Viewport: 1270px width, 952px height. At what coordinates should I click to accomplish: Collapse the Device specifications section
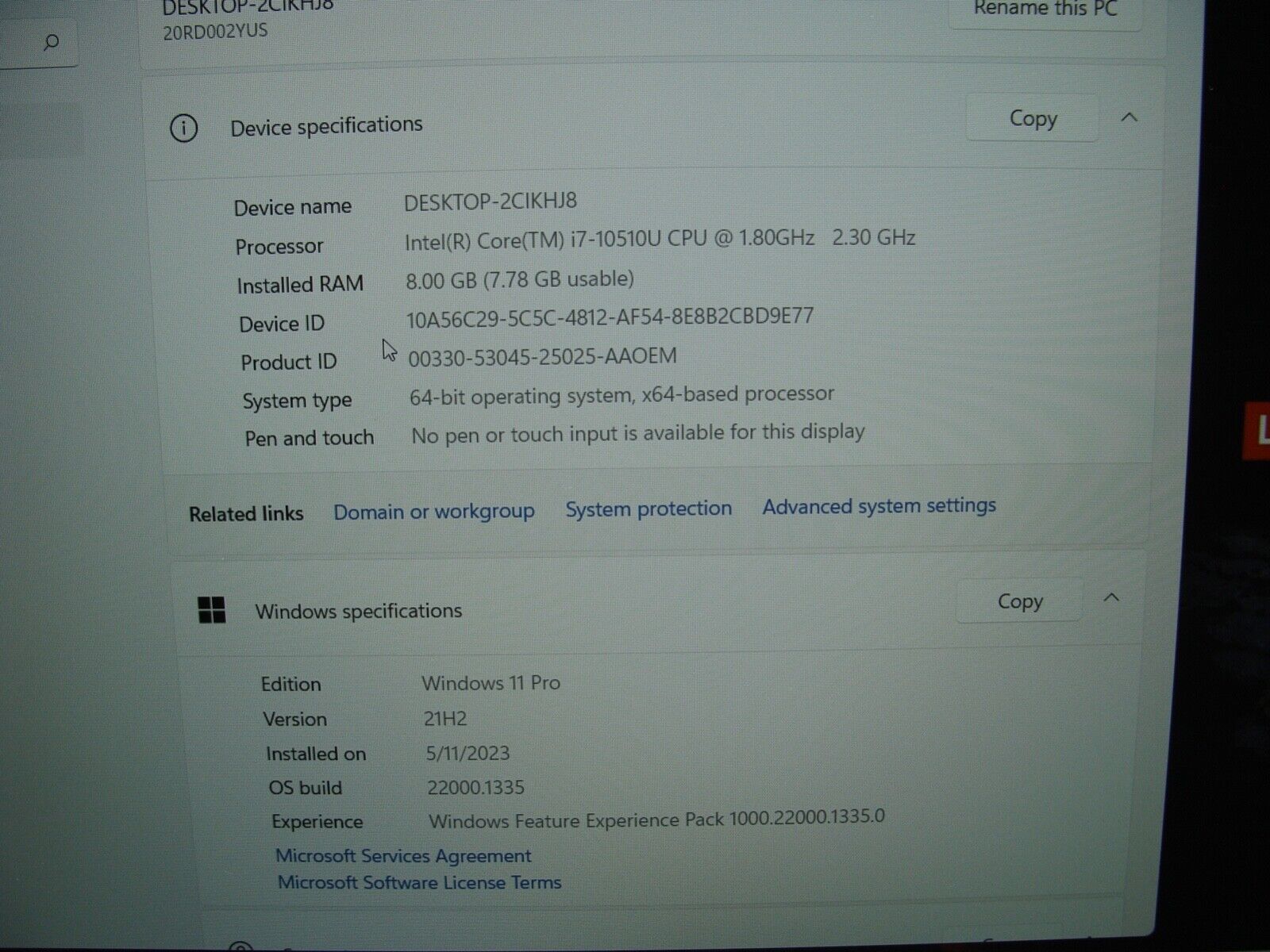click(1130, 117)
